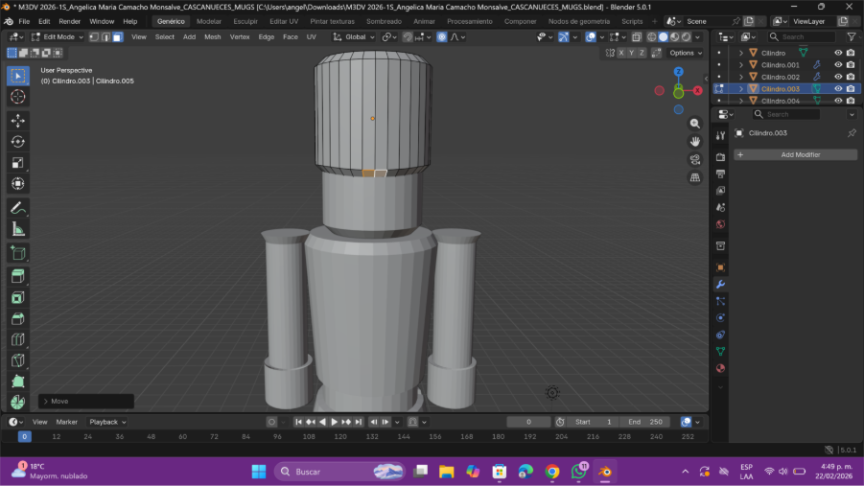Open the Material properties tab icon
Screen dimensions: 864x486
720,368
